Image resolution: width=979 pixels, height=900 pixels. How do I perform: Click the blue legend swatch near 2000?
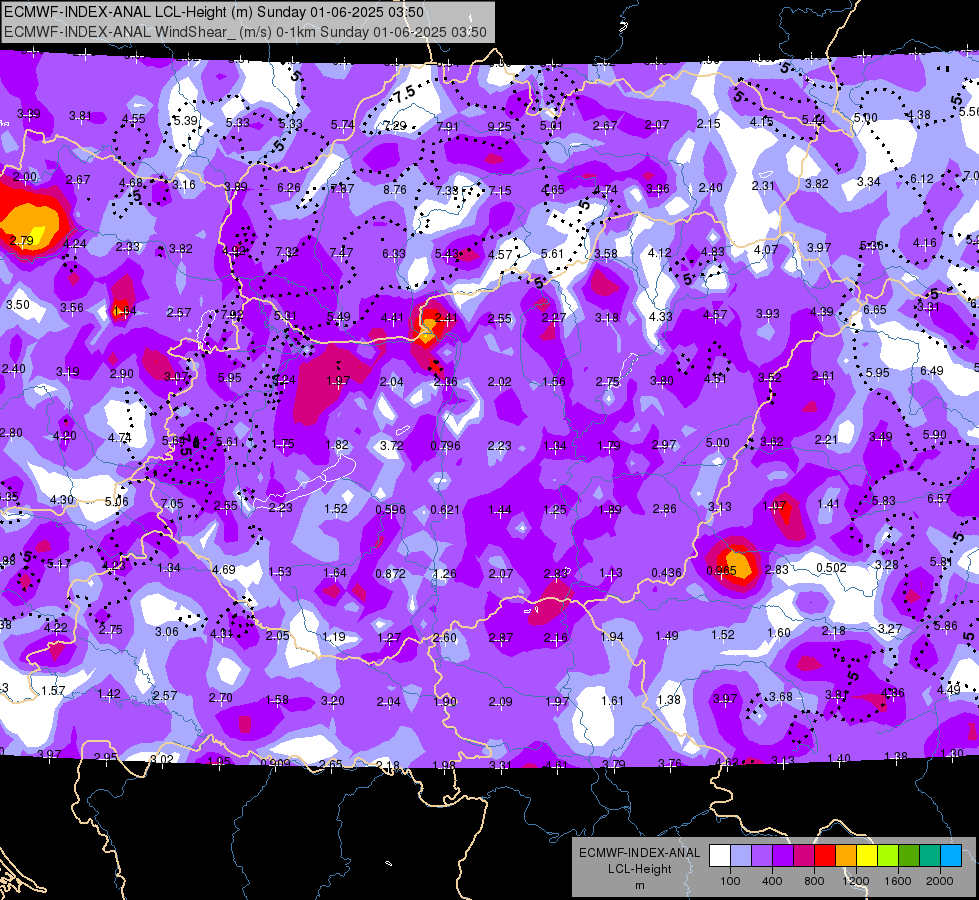tap(951, 855)
